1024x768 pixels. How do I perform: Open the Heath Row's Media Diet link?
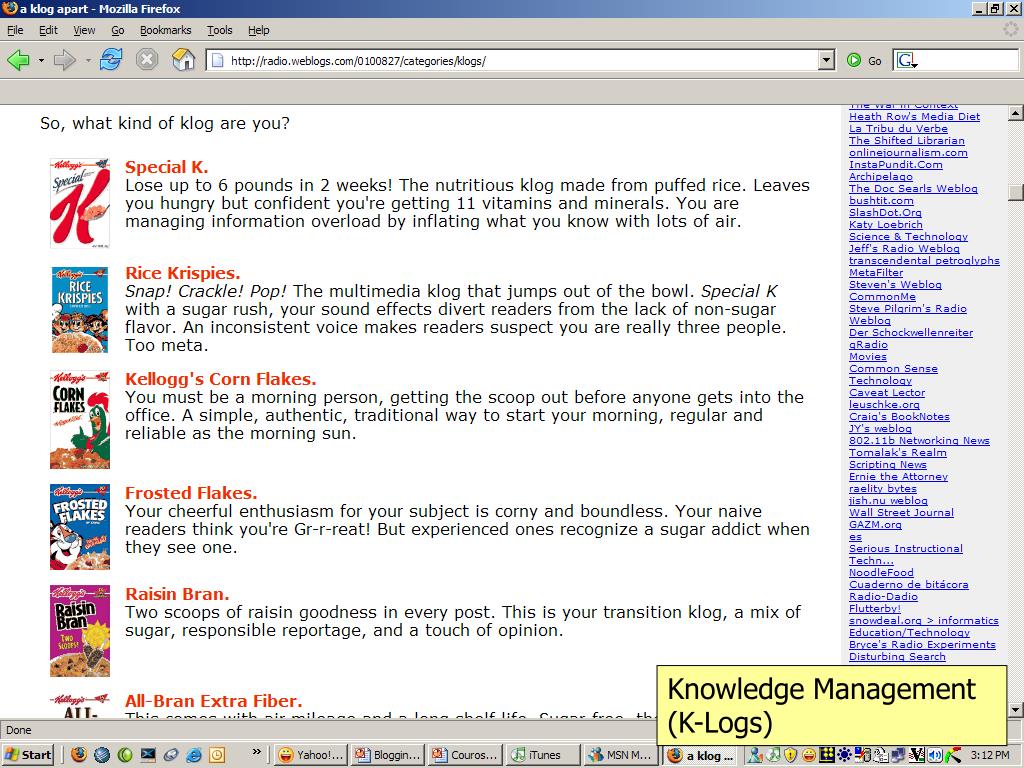pos(914,116)
